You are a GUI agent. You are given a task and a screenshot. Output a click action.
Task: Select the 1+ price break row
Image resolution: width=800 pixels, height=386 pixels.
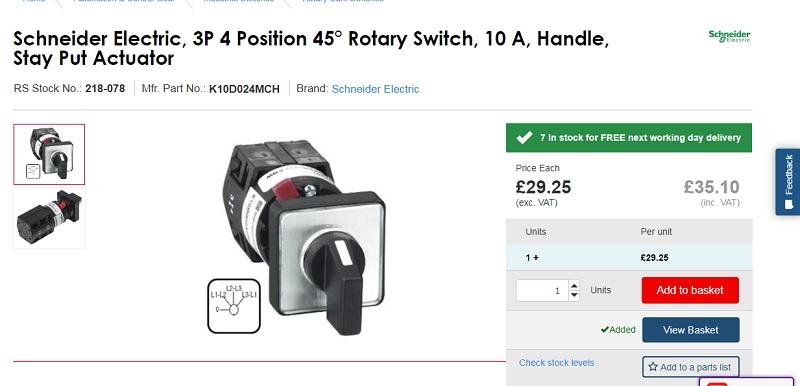(x=629, y=258)
